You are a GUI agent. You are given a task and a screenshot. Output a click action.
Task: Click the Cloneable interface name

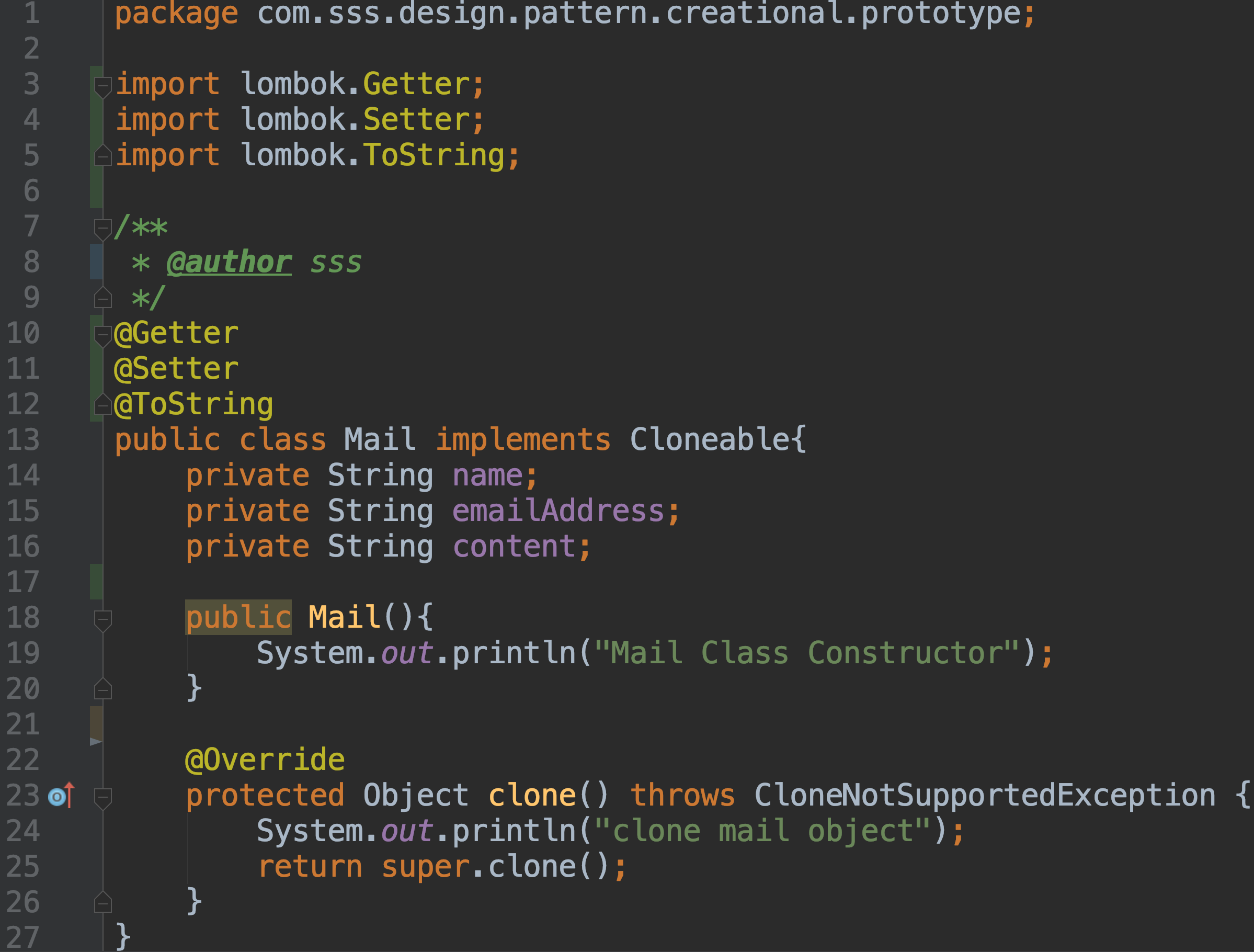coord(710,439)
